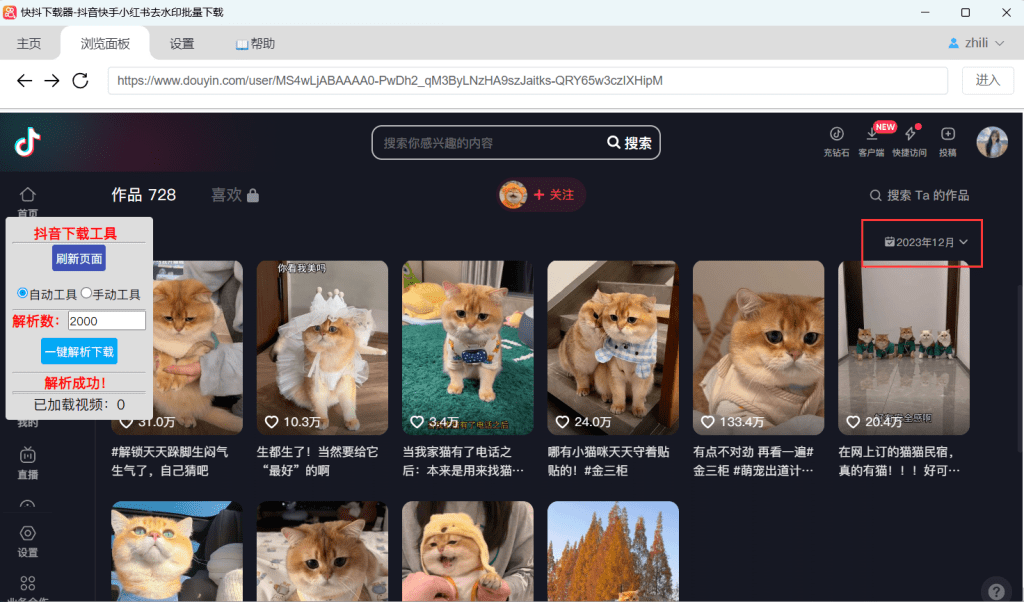The image size is (1024, 602).
Task: Select the 自动工具 radio button
Action: pos(22,293)
